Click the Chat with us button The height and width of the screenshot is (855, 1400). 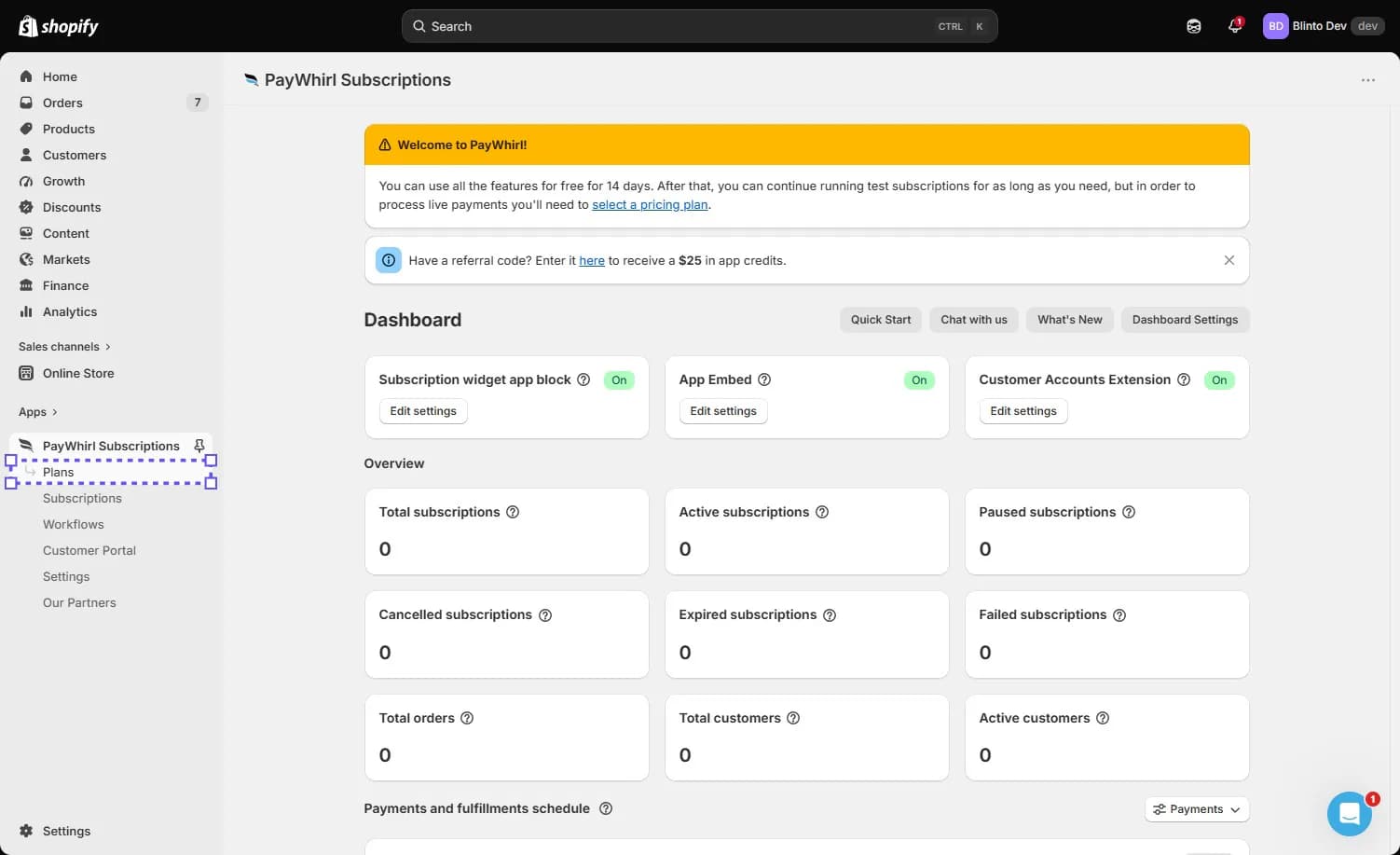point(974,320)
